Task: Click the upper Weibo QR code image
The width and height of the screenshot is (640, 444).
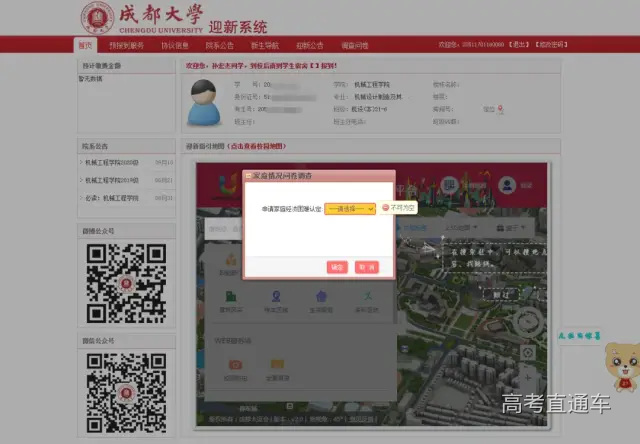Action: 127,284
